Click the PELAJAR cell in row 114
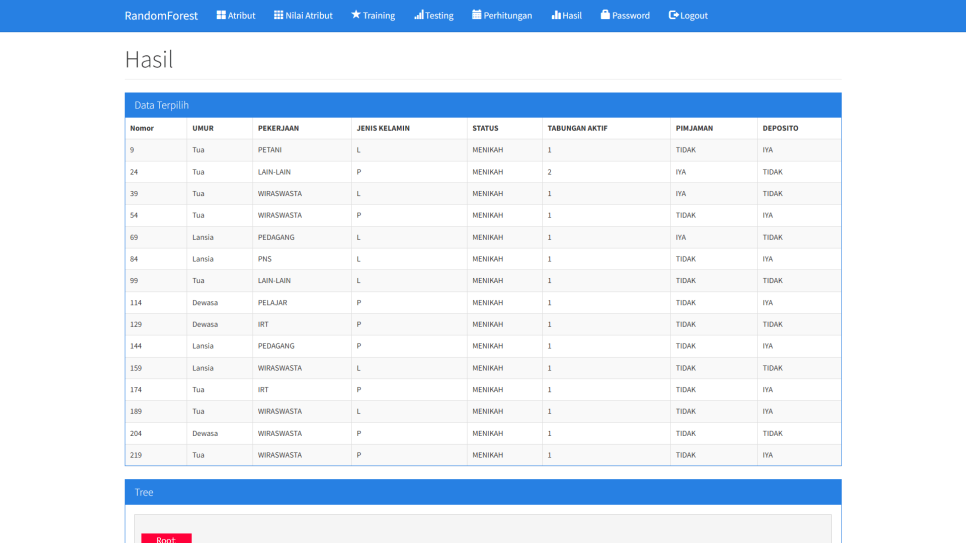This screenshot has width=966, height=543. (x=272, y=302)
